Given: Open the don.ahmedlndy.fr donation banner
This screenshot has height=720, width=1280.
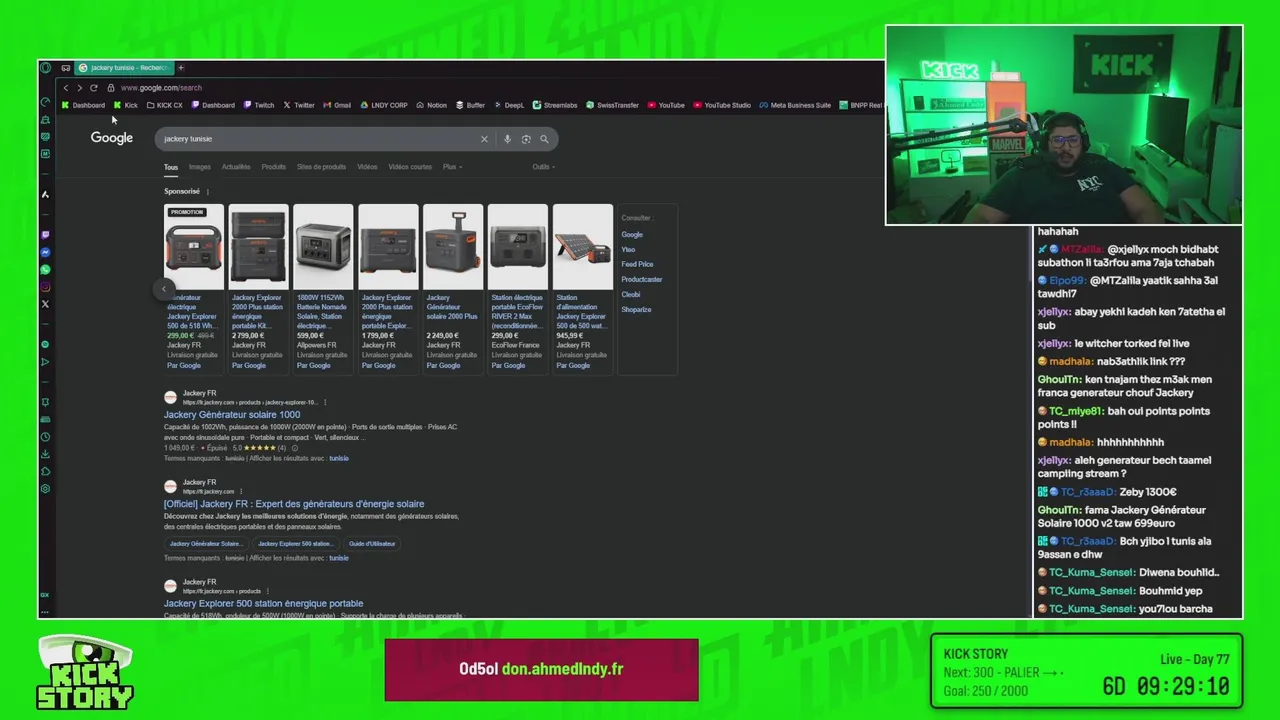Looking at the screenshot, I should 541,669.
